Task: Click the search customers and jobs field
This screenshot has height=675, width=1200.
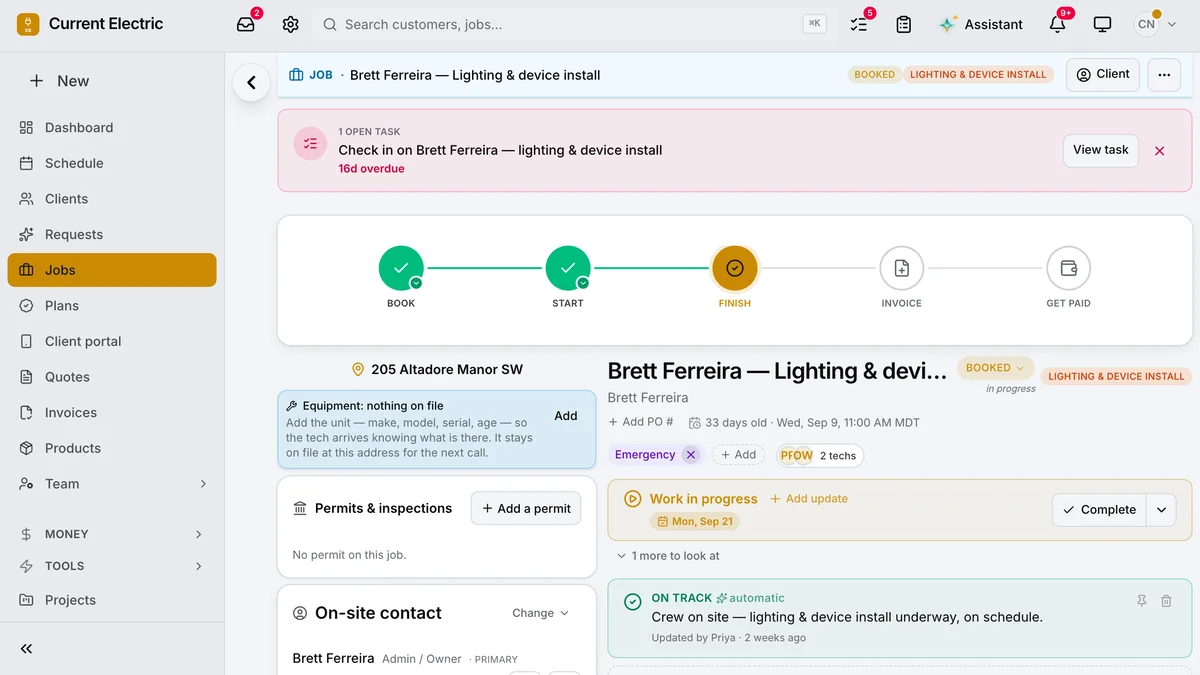Action: point(572,24)
